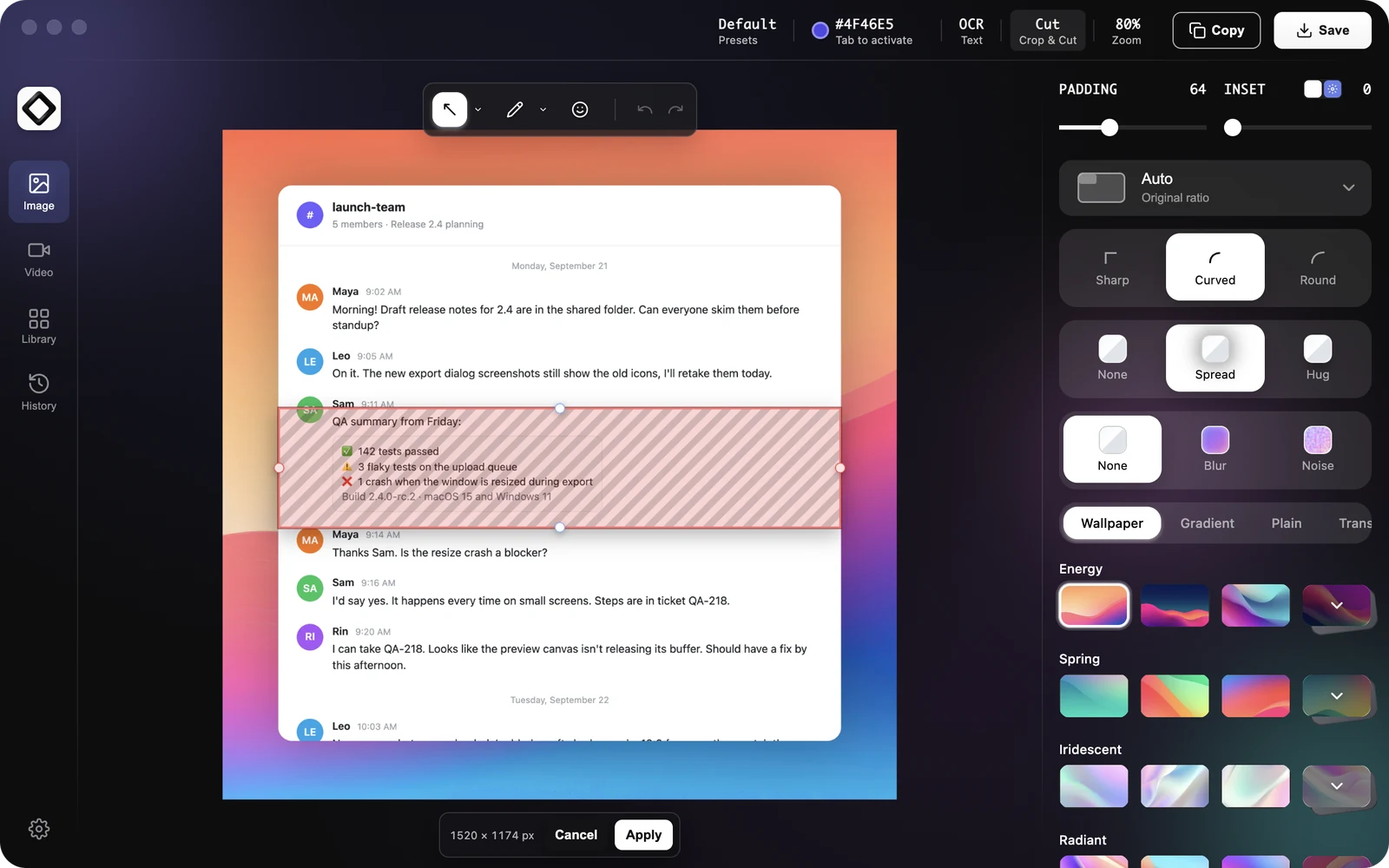Image resolution: width=1389 pixels, height=868 pixels.
Task: Apply the crop selection
Action: (643, 835)
